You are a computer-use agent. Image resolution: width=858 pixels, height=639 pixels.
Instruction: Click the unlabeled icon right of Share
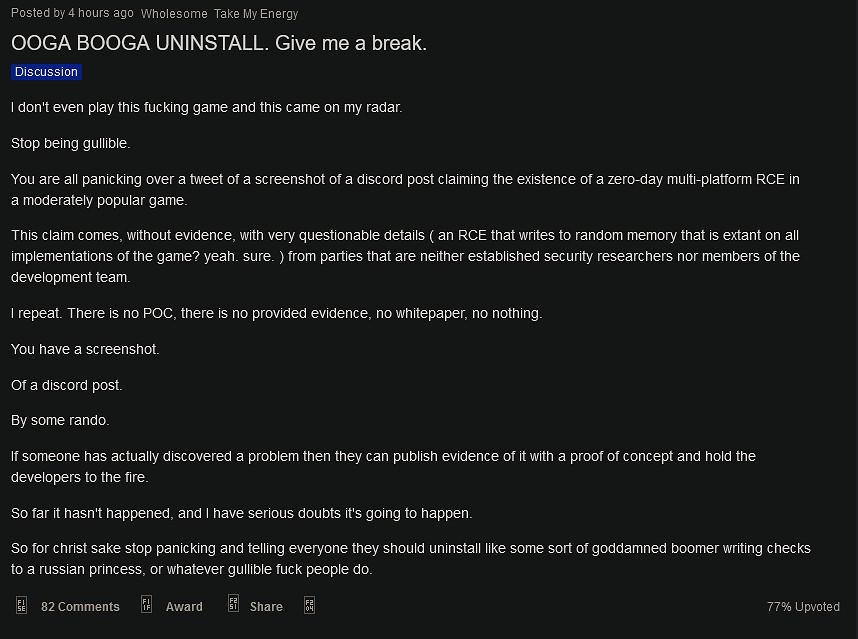click(309, 605)
